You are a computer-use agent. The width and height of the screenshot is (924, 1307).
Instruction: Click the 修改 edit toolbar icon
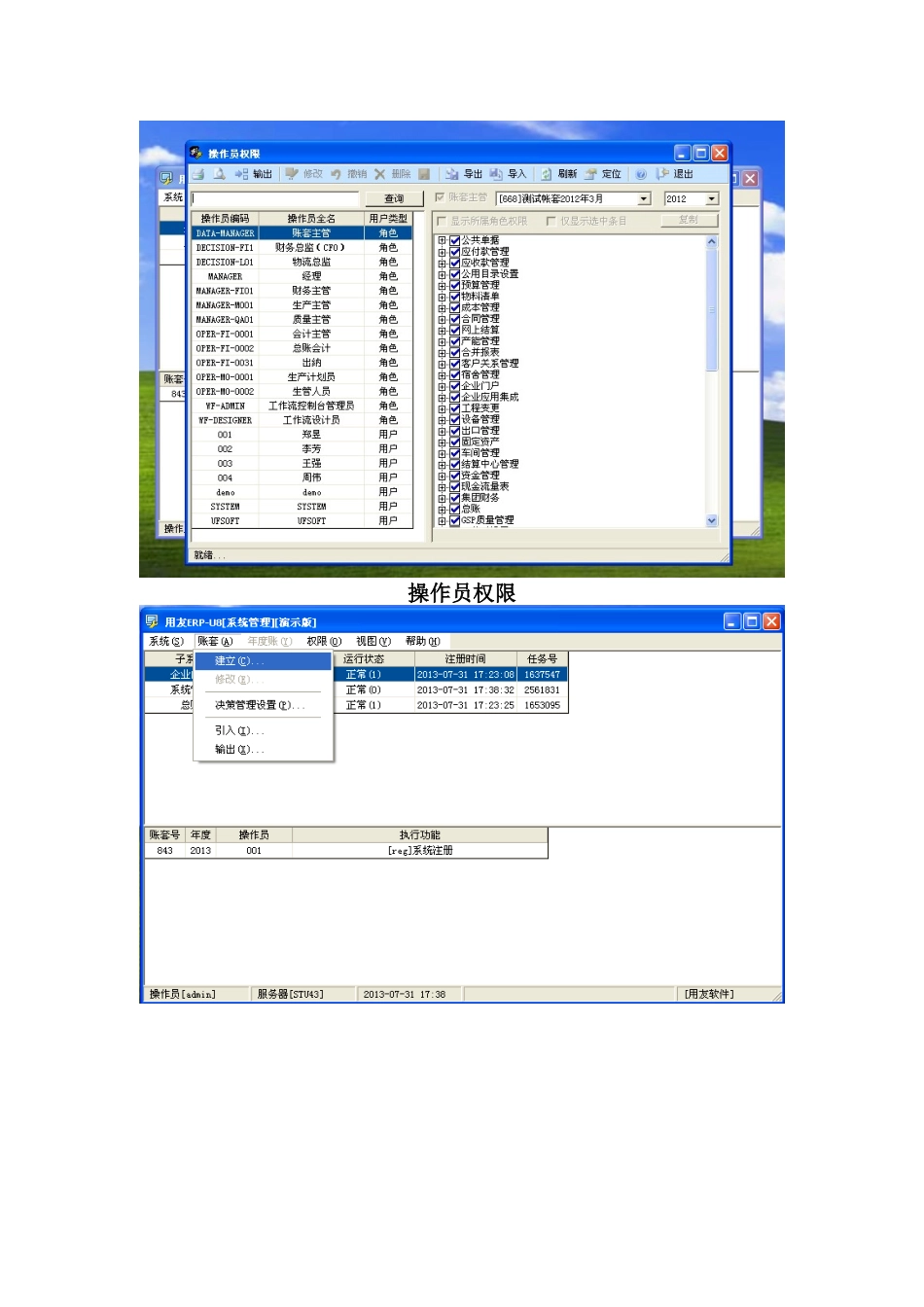coord(302,174)
